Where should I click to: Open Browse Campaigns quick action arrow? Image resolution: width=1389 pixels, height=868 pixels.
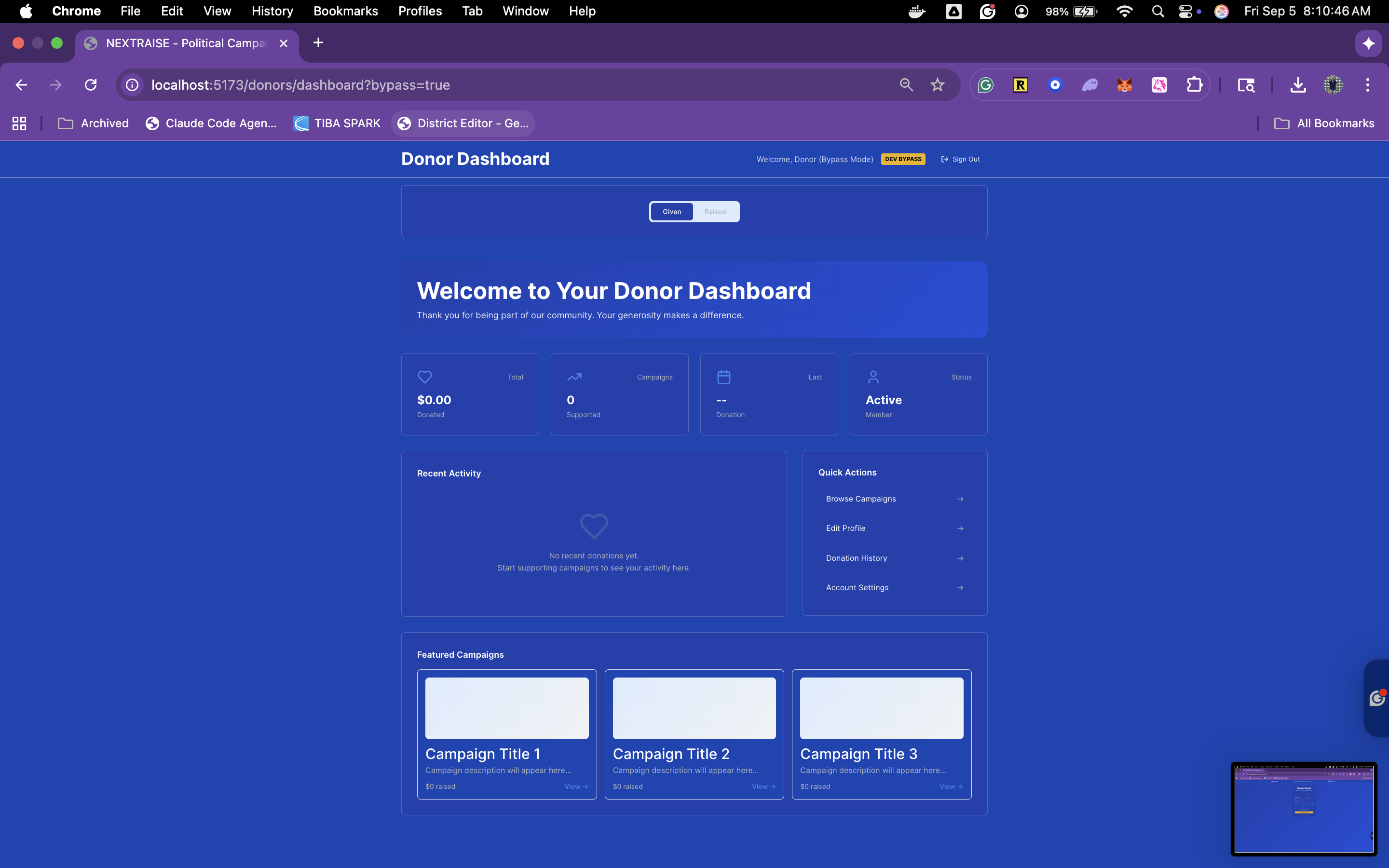(960, 499)
